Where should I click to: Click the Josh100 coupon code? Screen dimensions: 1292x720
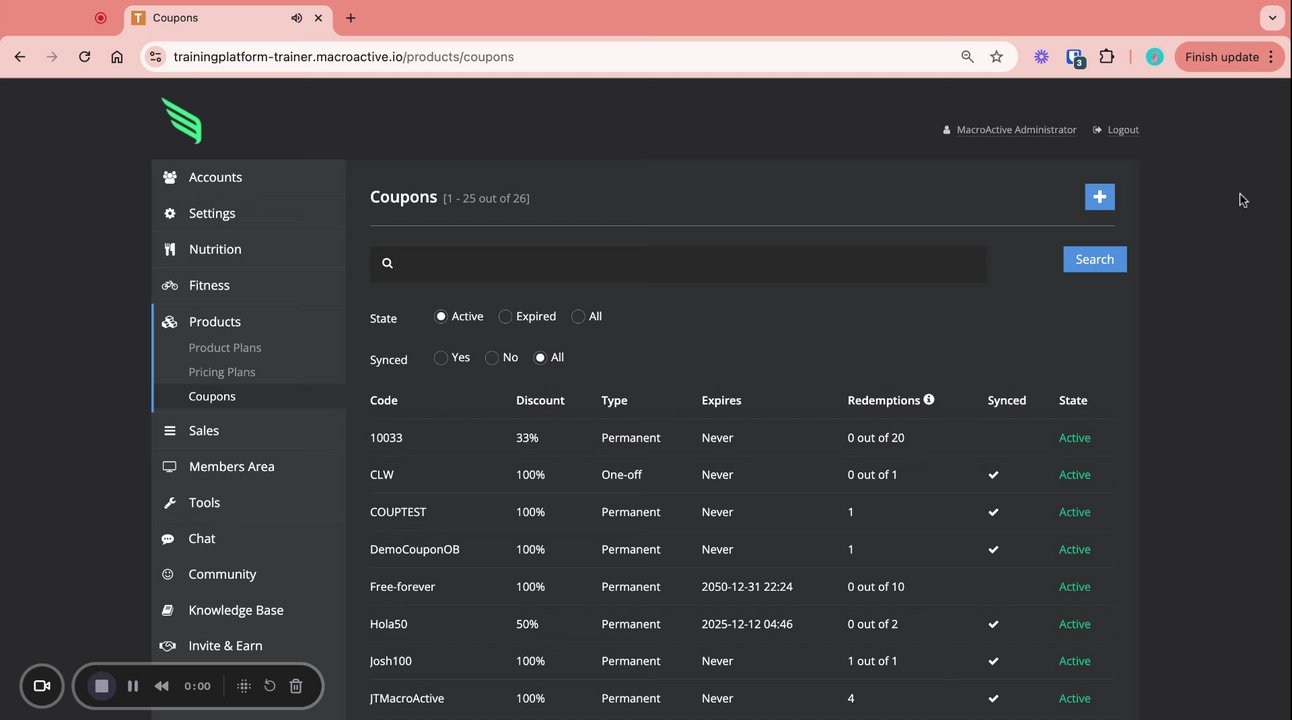click(x=391, y=661)
